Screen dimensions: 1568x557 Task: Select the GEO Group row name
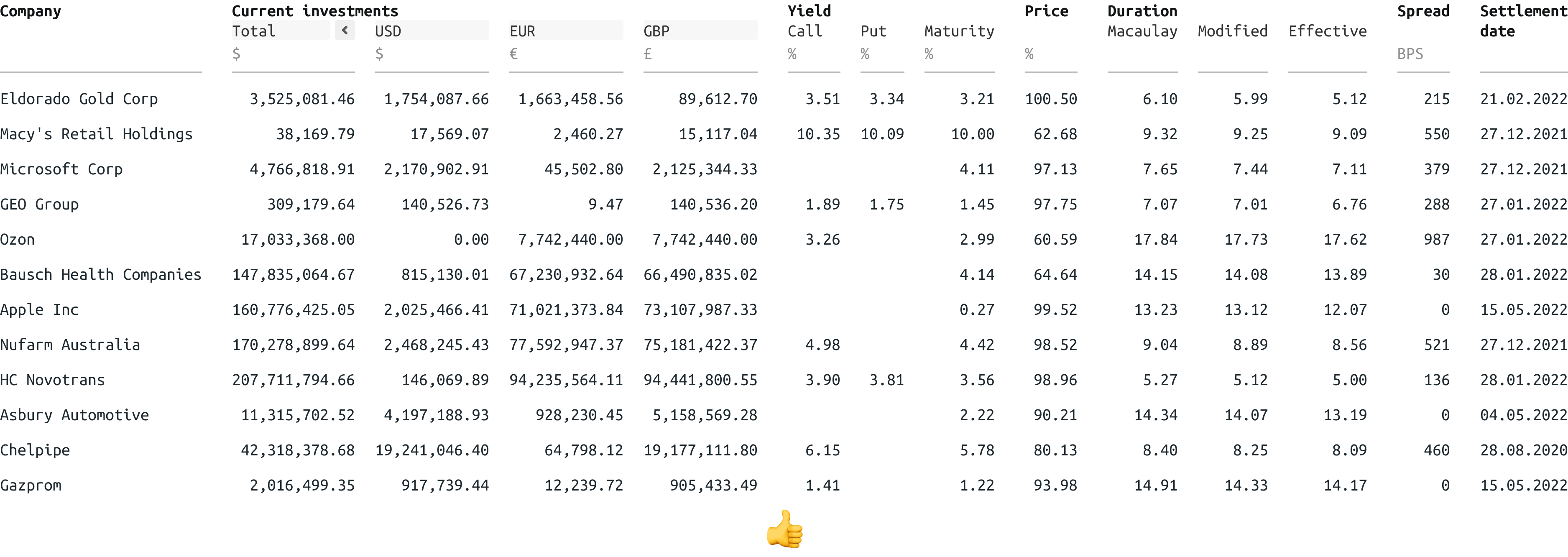40,204
